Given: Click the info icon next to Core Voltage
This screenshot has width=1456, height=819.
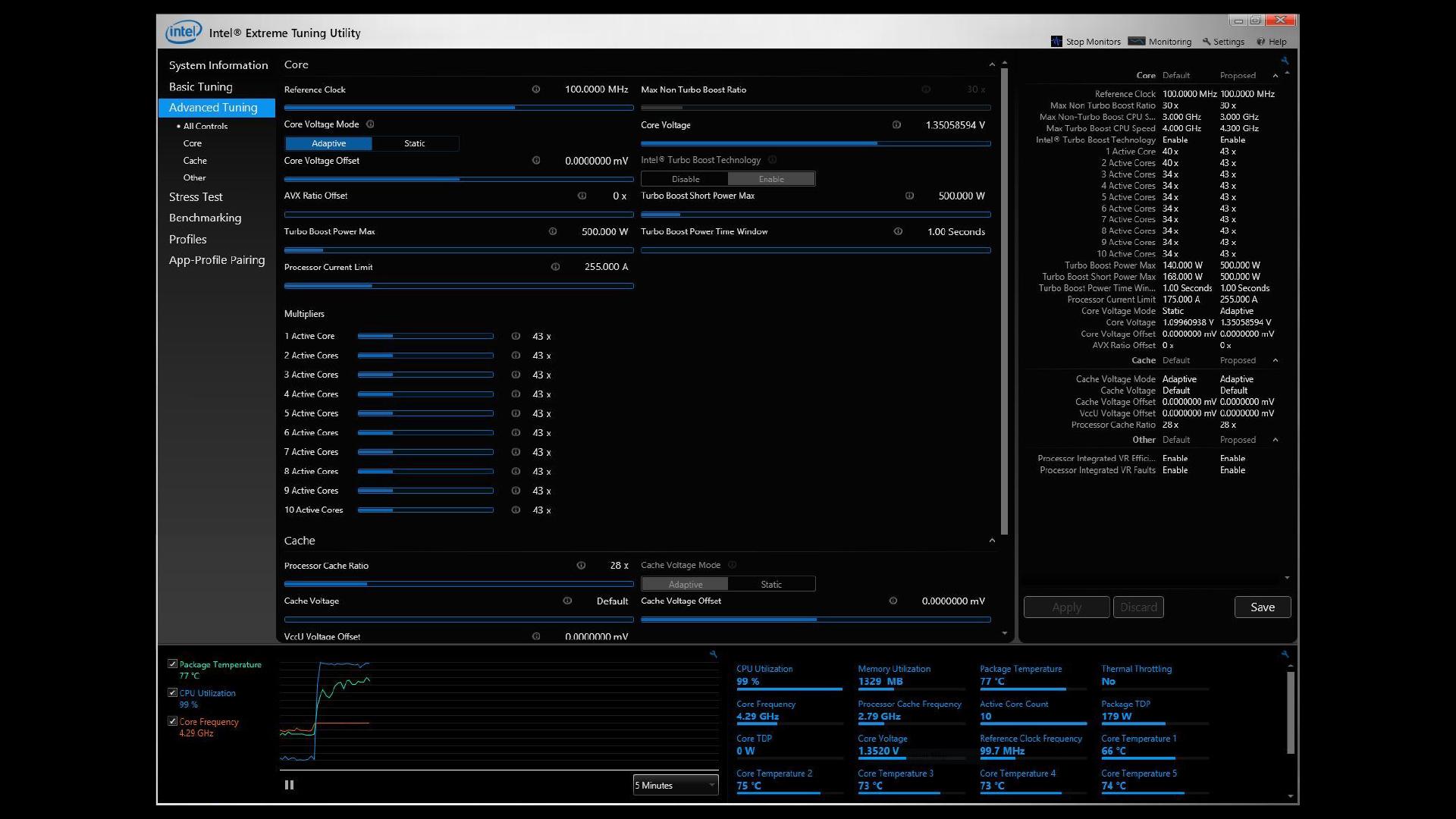Looking at the screenshot, I should pyautogui.click(x=897, y=125).
